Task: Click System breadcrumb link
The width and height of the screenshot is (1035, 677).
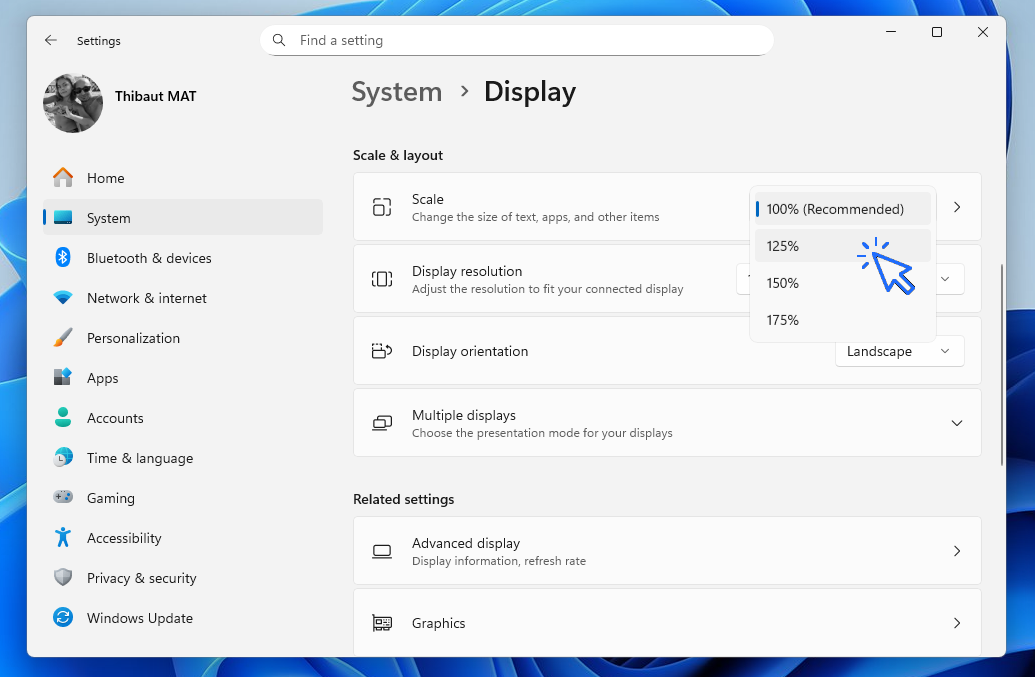Action: 397,92
